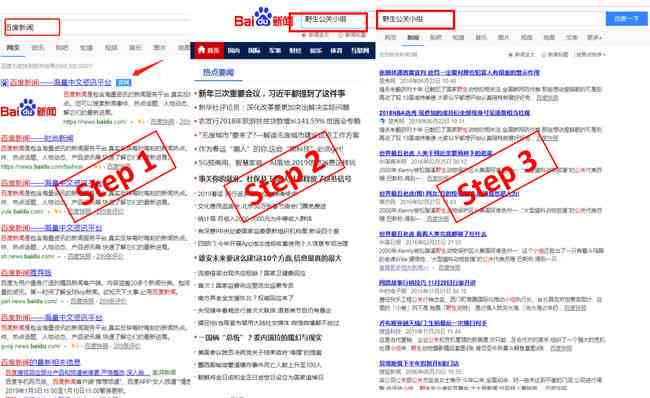Open the 知道 tab in Step 1 panel
The image size is (650, 398).
tap(86, 47)
